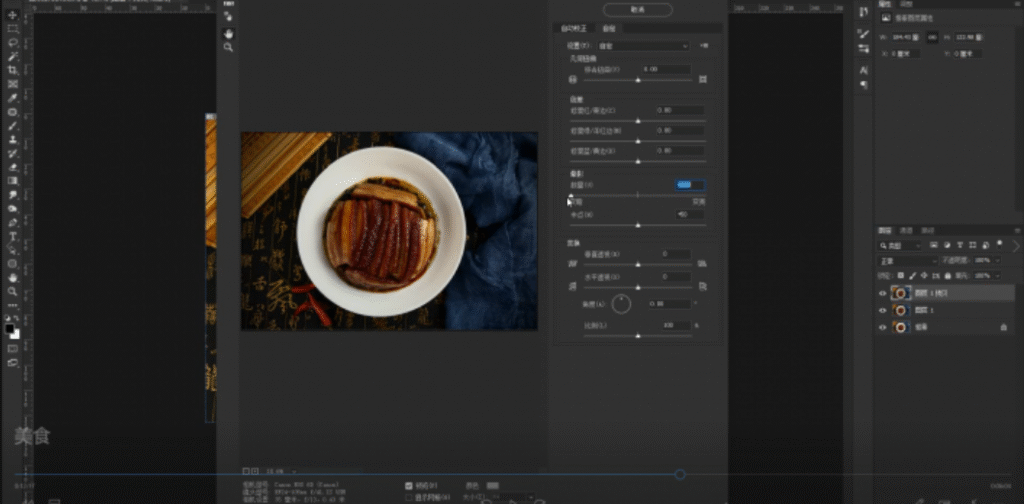Open the layer filter type dropdown
Image resolution: width=1024 pixels, height=504 pixels.
tap(899, 245)
